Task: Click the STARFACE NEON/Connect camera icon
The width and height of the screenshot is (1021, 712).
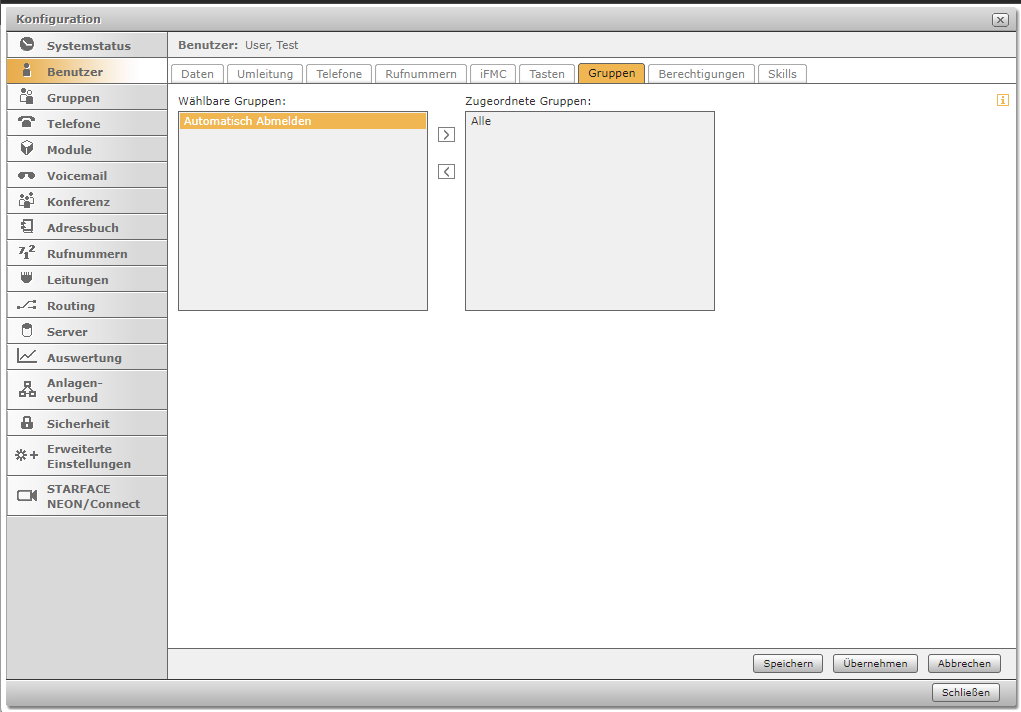Action: tap(27, 496)
